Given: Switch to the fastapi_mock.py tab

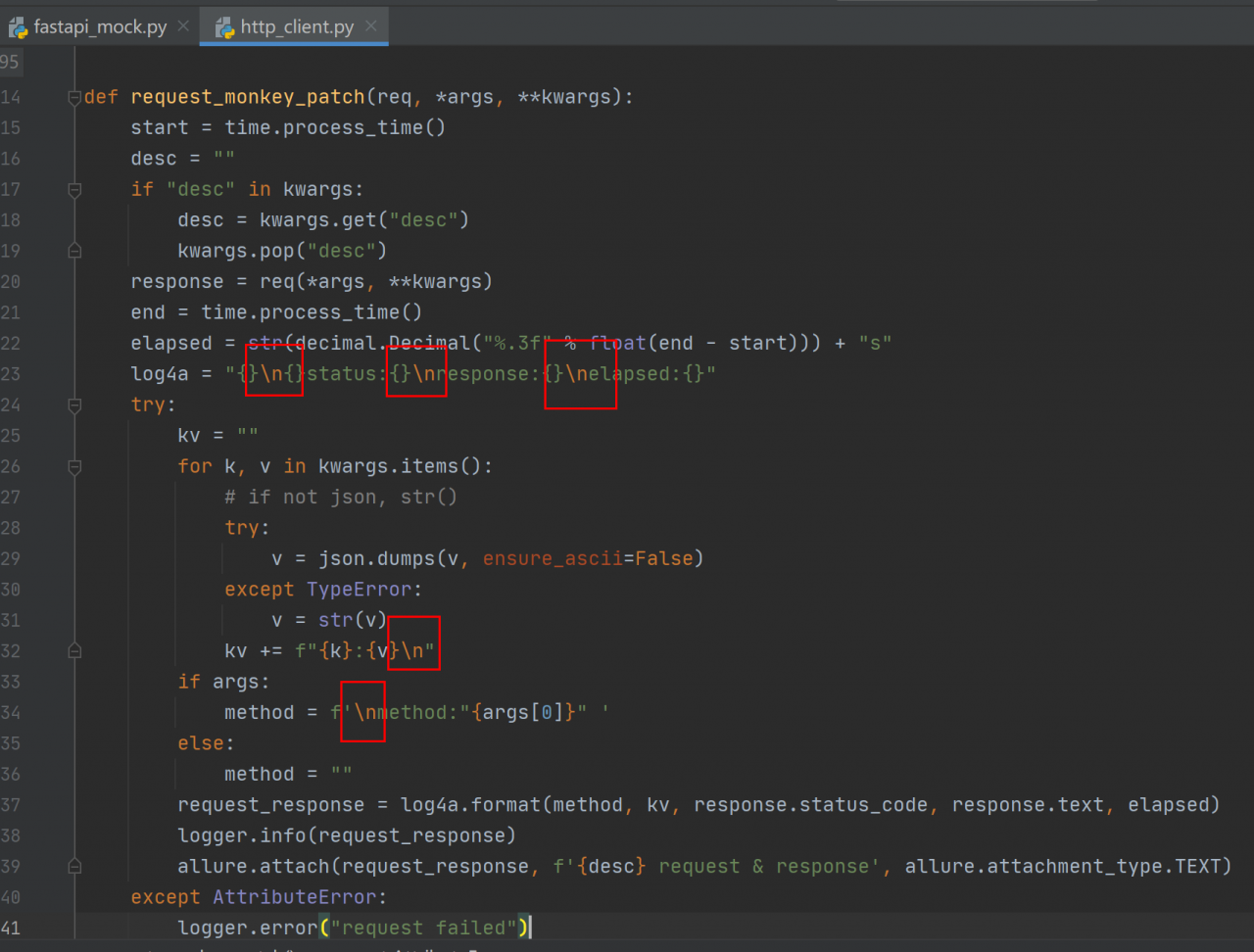Looking at the screenshot, I should pos(100,26).
